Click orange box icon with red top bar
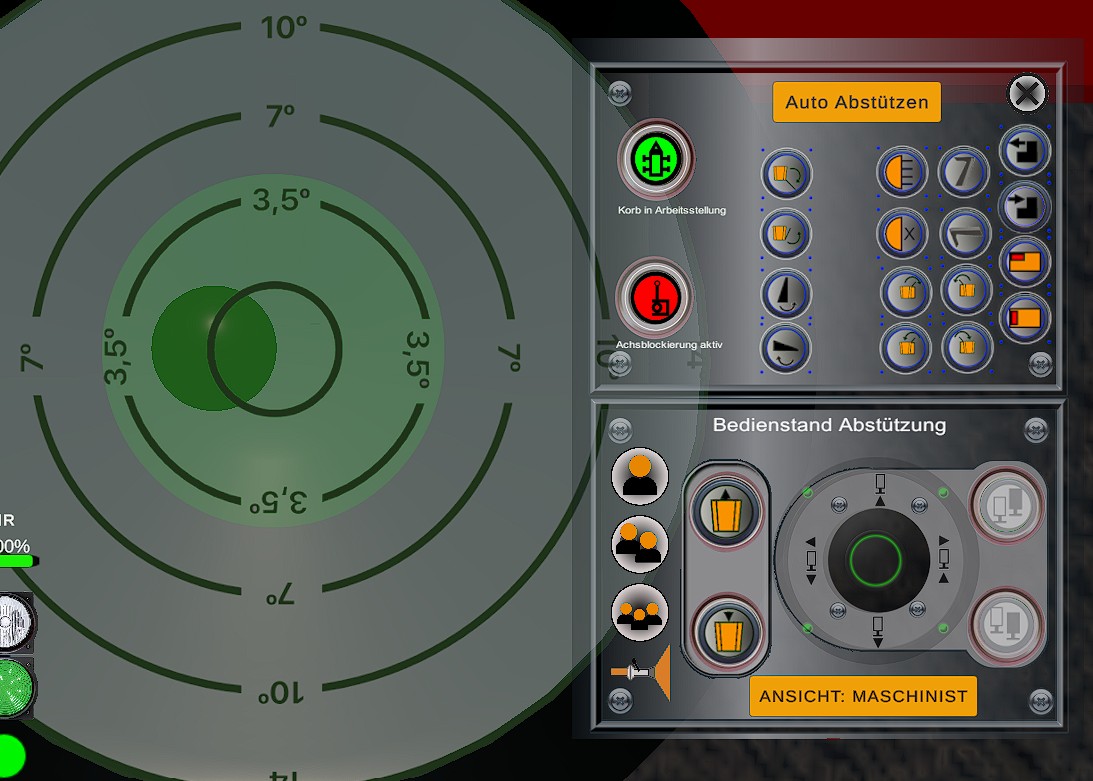1093x781 pixels. 1025,262
